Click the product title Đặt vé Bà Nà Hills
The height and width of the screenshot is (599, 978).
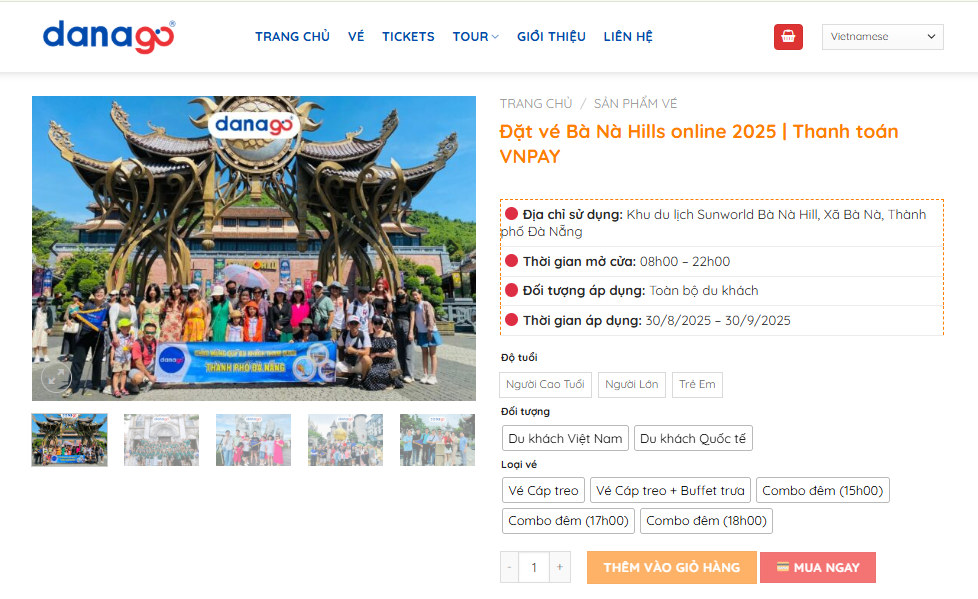(699, 144)
